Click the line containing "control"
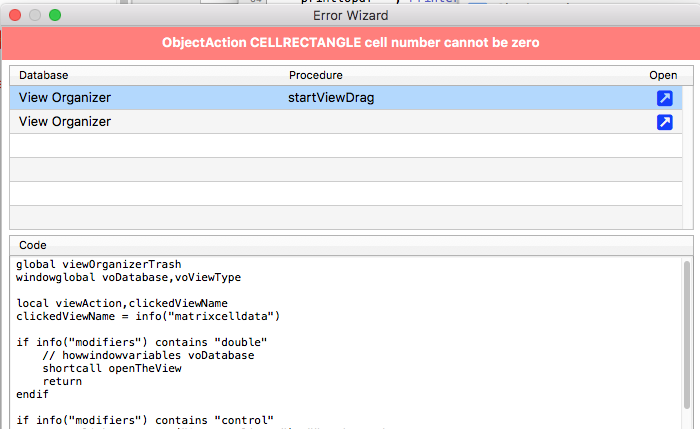700x429 pixels. [x=145, y=420]
